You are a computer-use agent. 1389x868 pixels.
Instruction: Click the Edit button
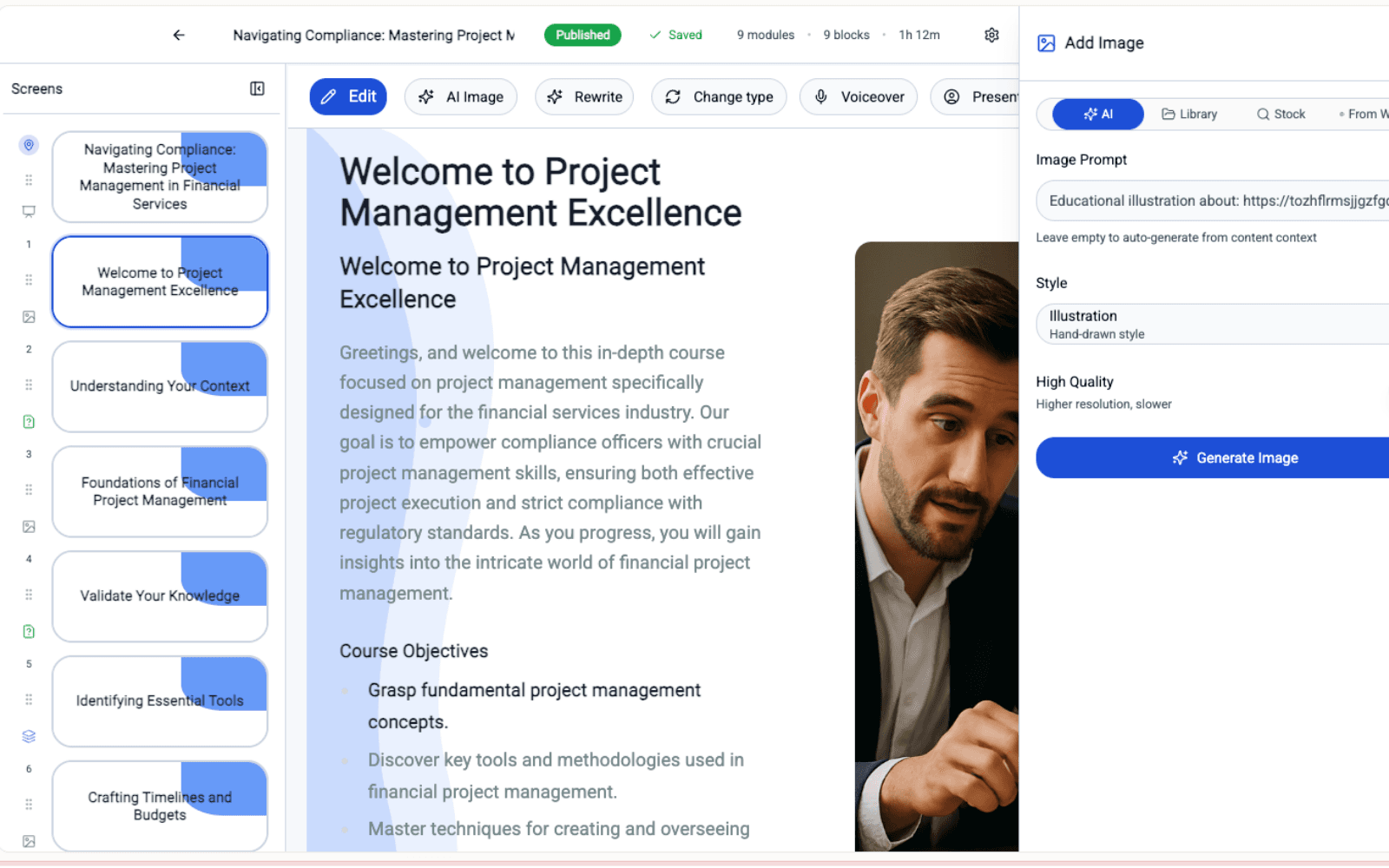pyautogui.click(x=348, y=96)
